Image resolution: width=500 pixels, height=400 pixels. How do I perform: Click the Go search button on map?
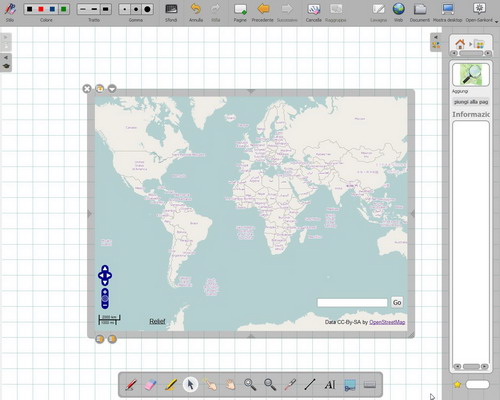click(397, 303)
